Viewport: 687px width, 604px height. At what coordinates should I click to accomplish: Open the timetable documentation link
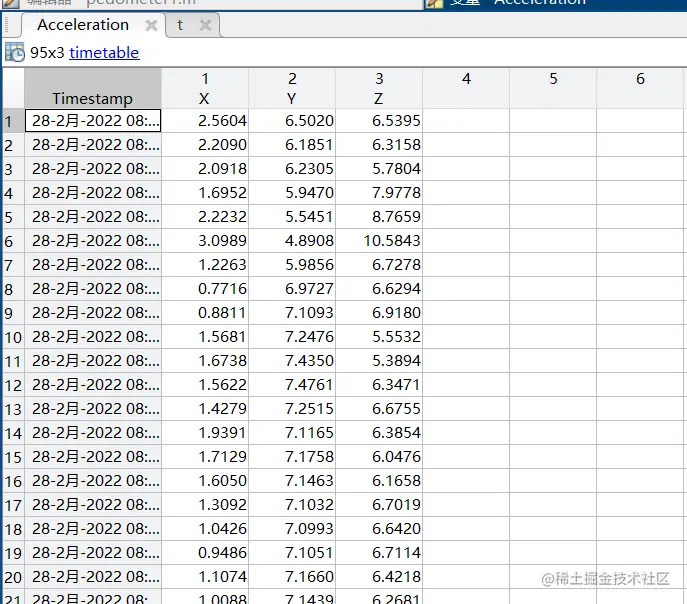104,53
